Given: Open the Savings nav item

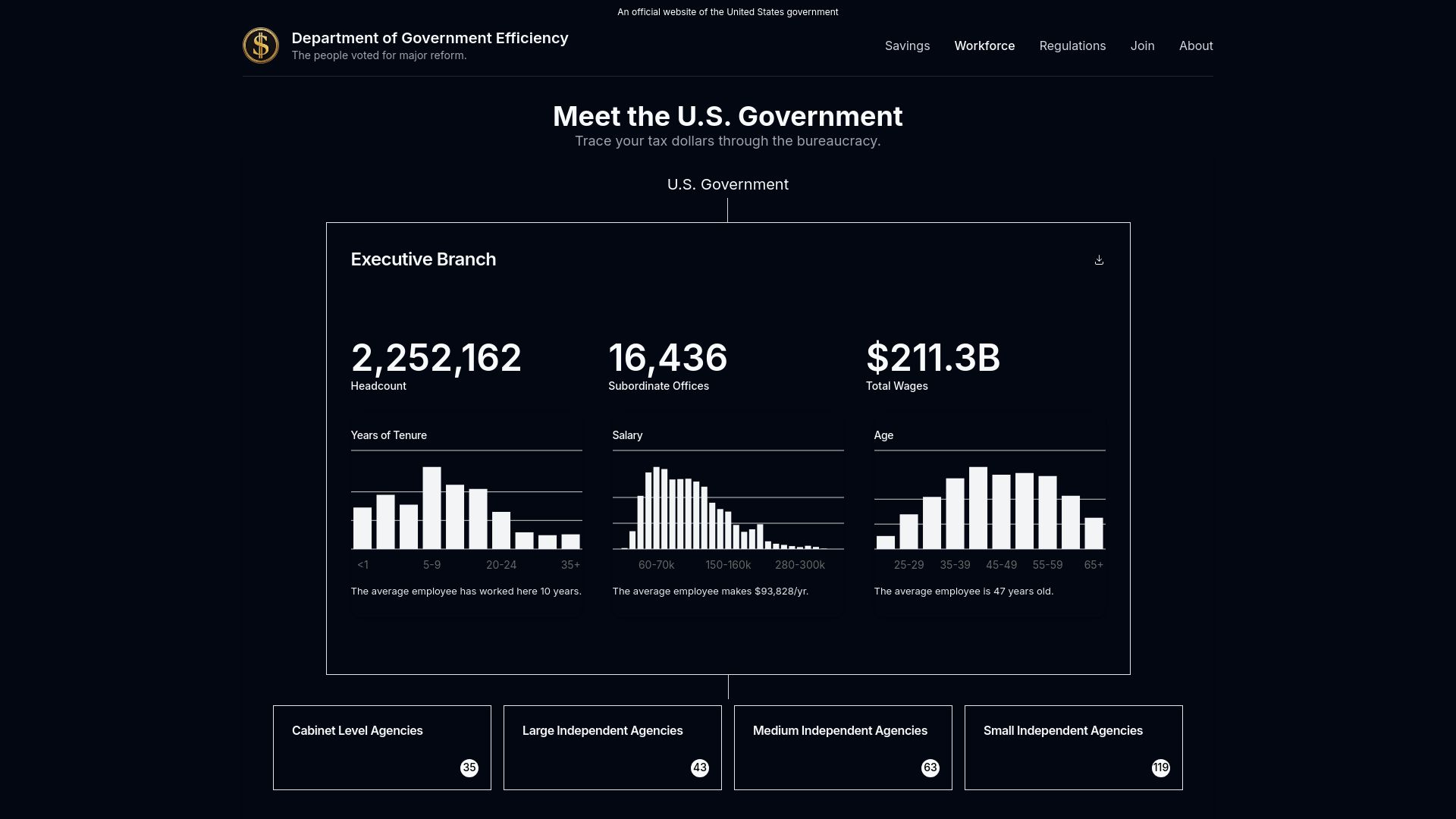Looking at the screenshot, I should [907, 45].
